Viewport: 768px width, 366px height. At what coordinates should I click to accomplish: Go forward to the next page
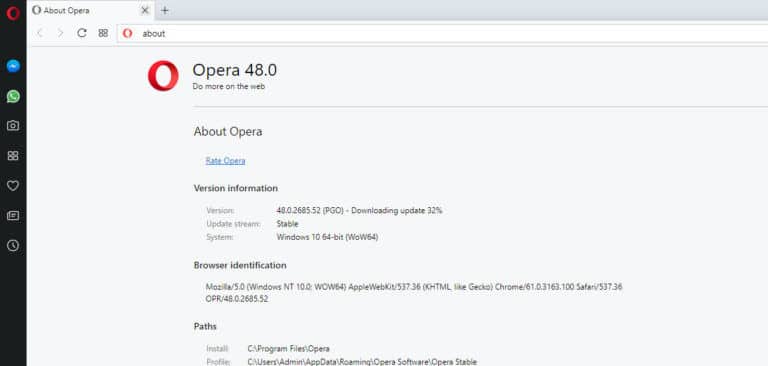pyautogui.click(x=61, y=33)
